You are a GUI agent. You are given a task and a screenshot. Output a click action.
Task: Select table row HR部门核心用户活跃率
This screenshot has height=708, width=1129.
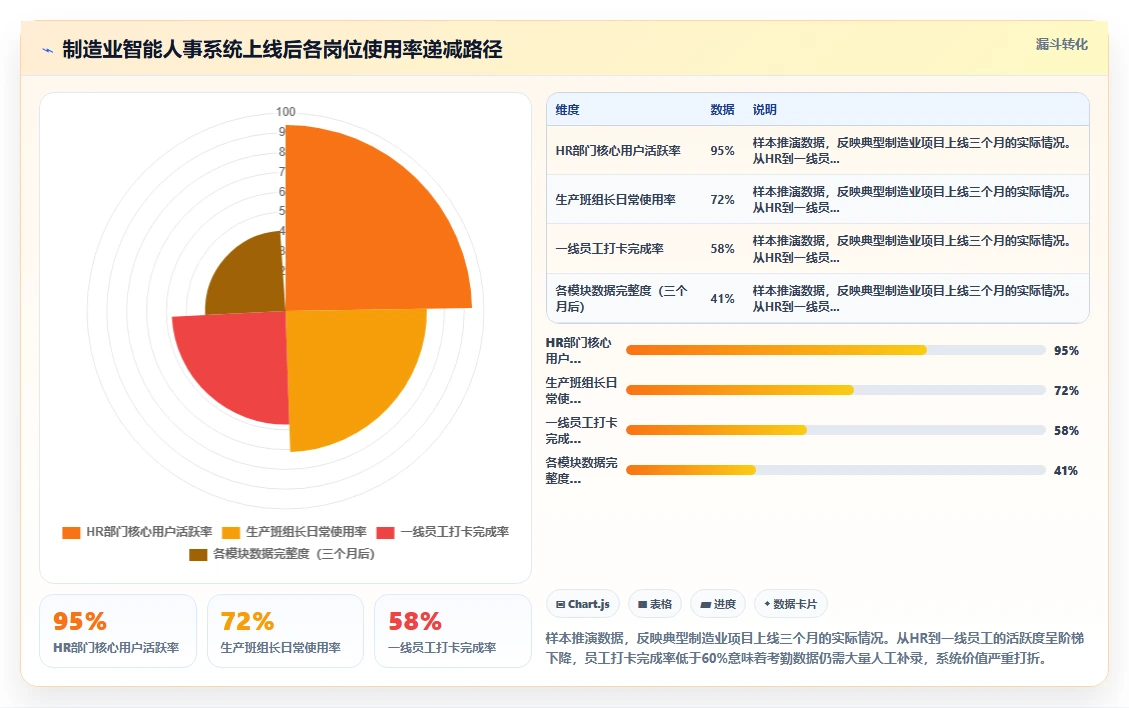(x=817, y=151)
